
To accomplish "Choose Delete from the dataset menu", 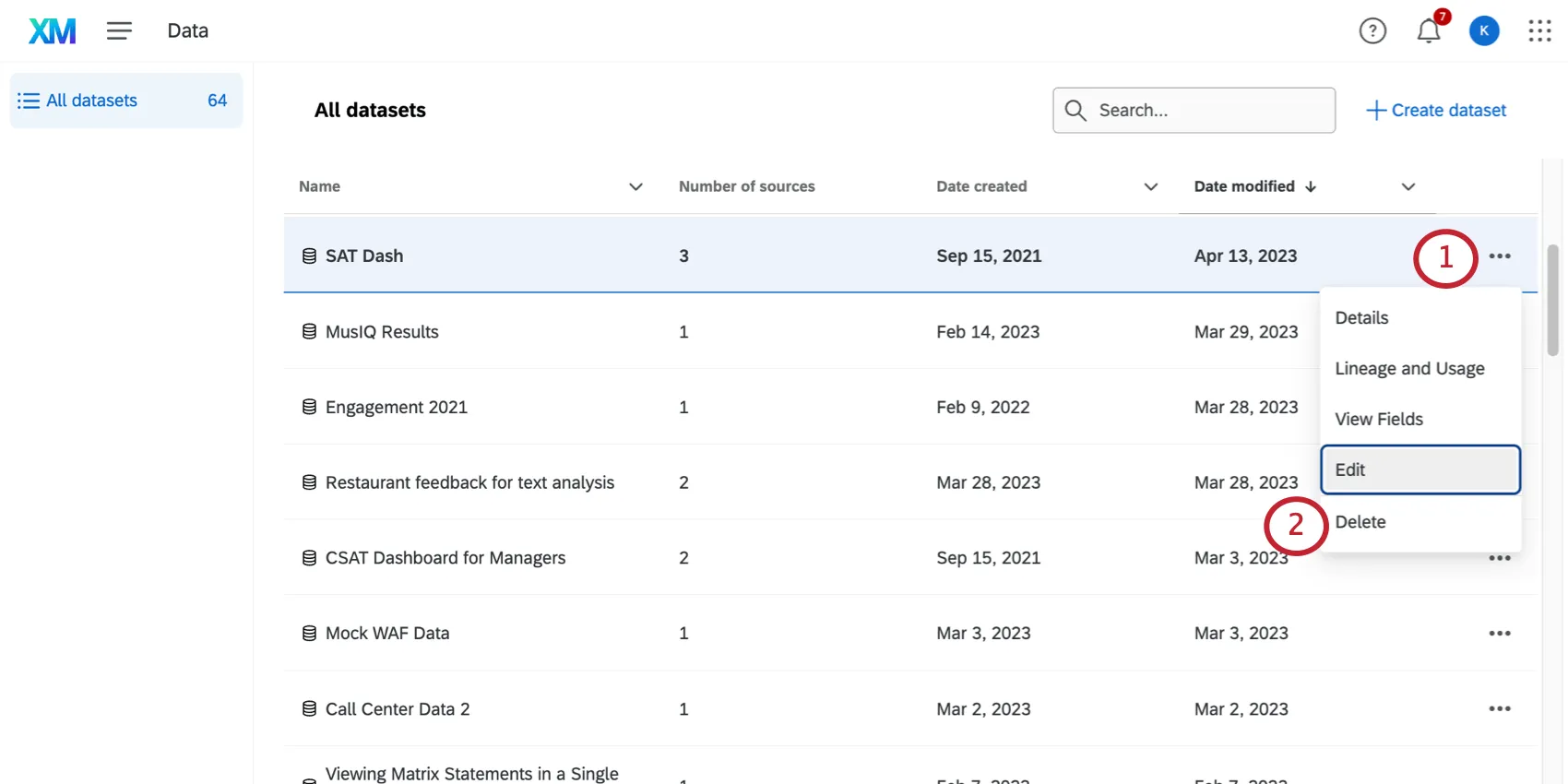I will [1360, 522].
